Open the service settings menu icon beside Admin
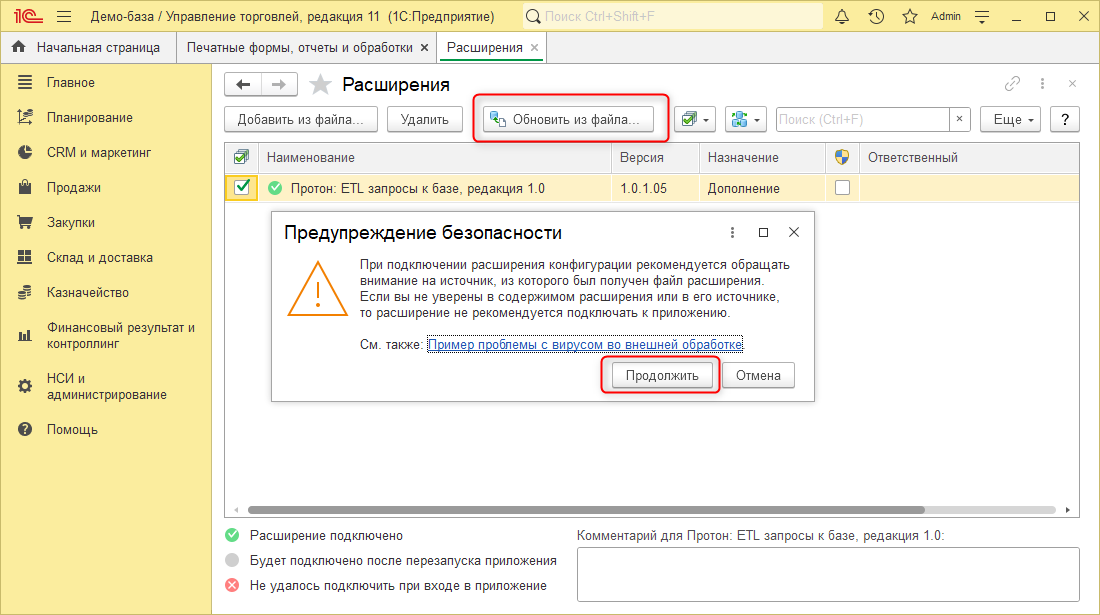Image resolution: width=1100 pixels, height=615 pixels. [982, 17]
